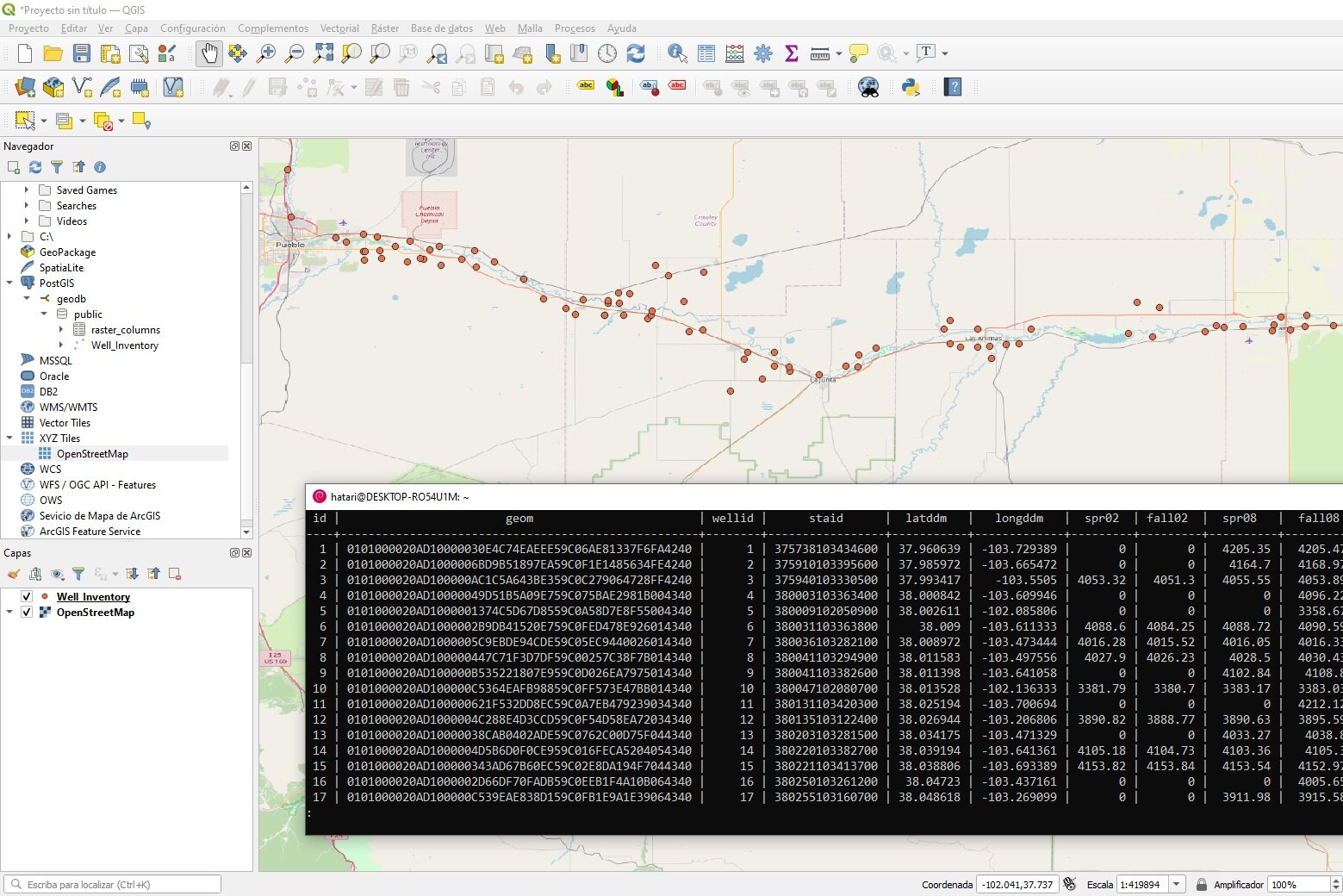1343x896 pixels.
Task: Open the Base de datos menu
Action: pyautogui.click(x=442, y=28)
